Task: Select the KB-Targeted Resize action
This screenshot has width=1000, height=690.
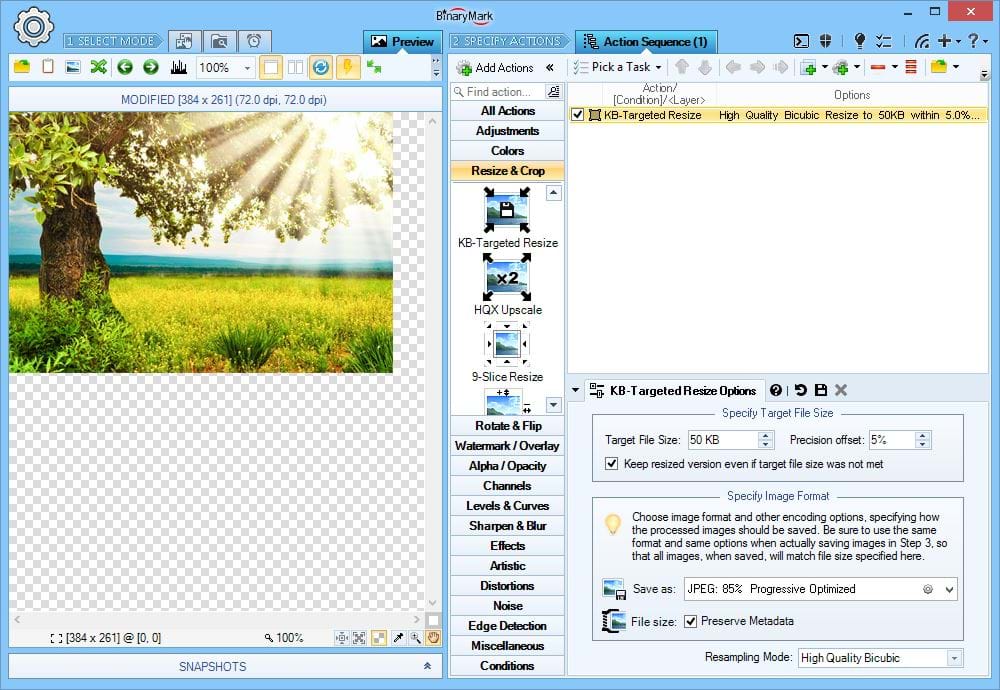Action: point(506,218)
